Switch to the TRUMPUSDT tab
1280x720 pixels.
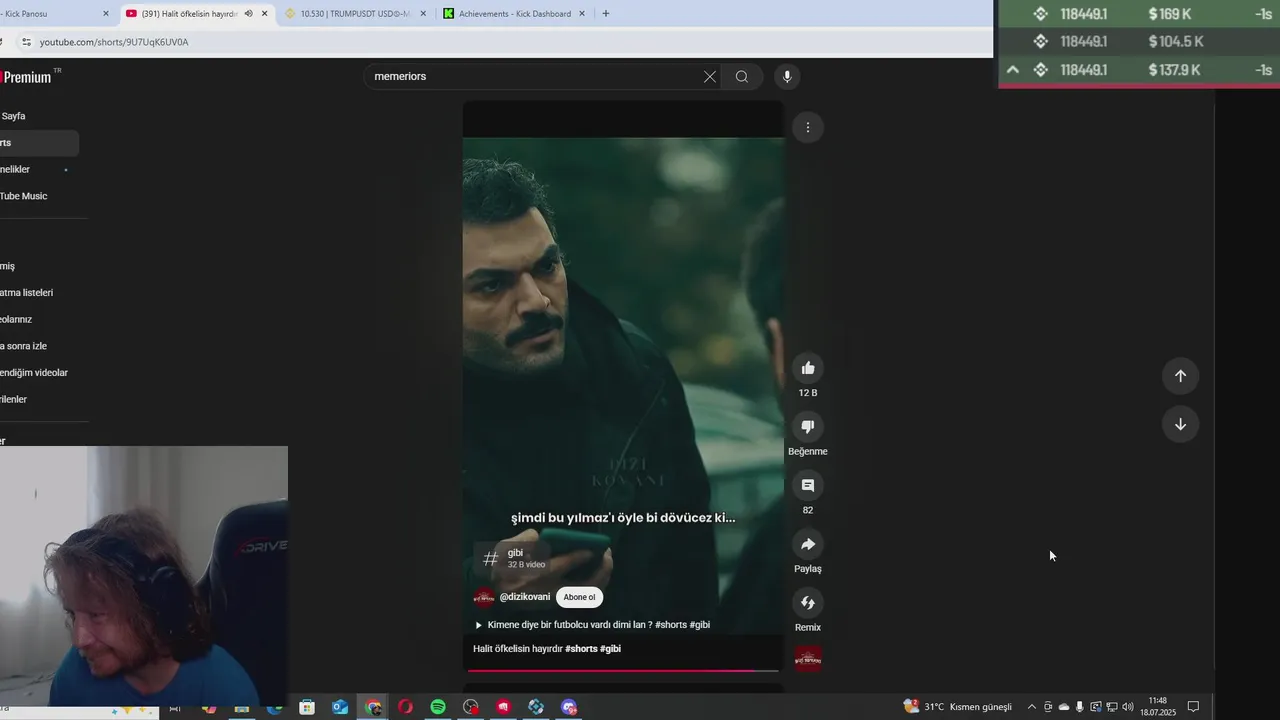click(x=355, y=14)
